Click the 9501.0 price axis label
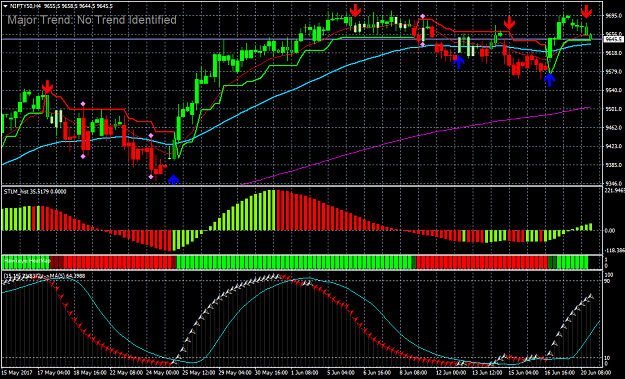Screen dimensions: 625x379 click(x=614, y=109)
